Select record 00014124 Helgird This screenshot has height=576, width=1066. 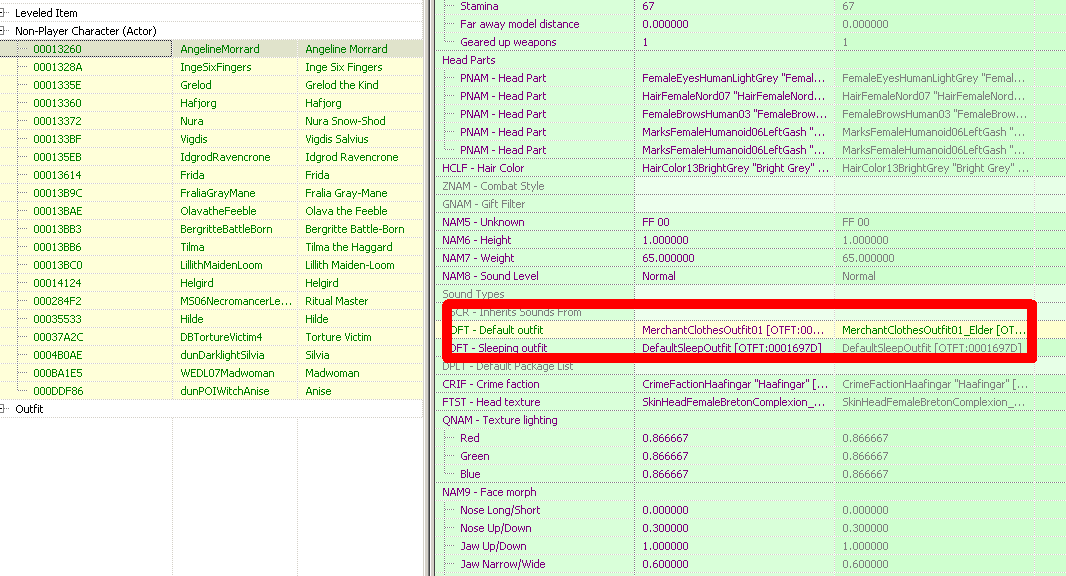tap(211, 283)
